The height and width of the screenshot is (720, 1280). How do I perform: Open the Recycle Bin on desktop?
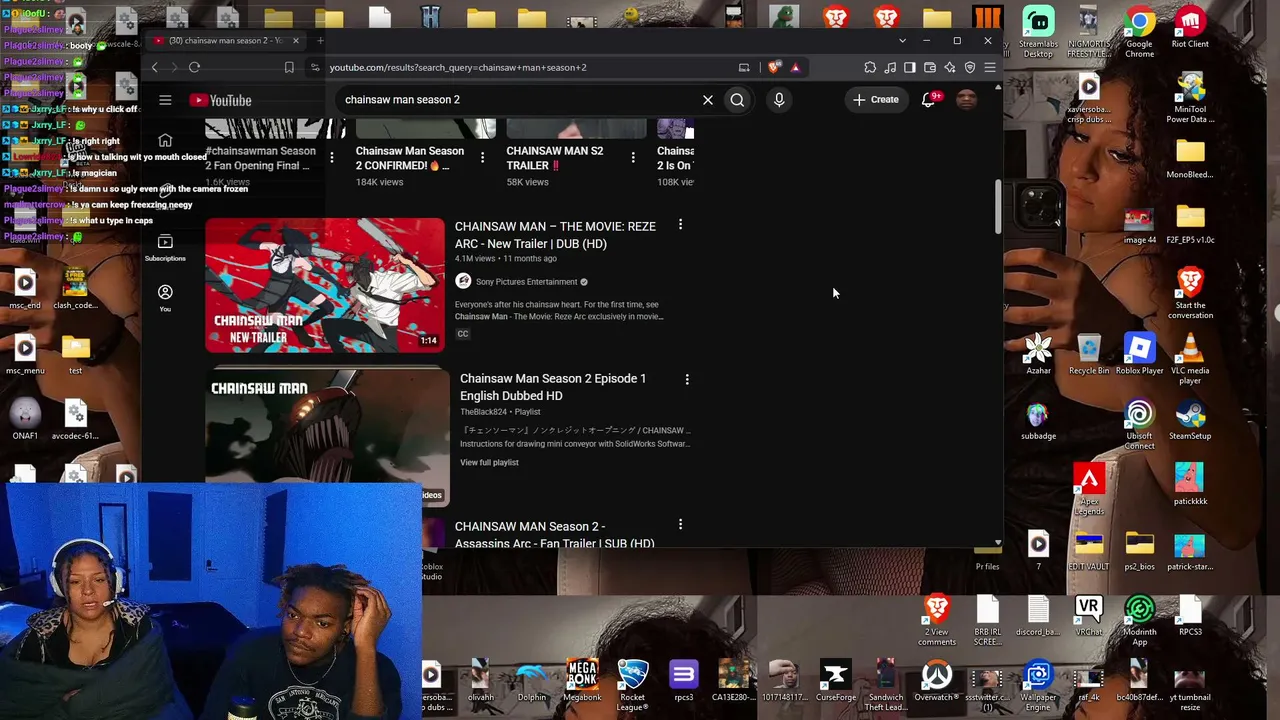click(1089, 355)
